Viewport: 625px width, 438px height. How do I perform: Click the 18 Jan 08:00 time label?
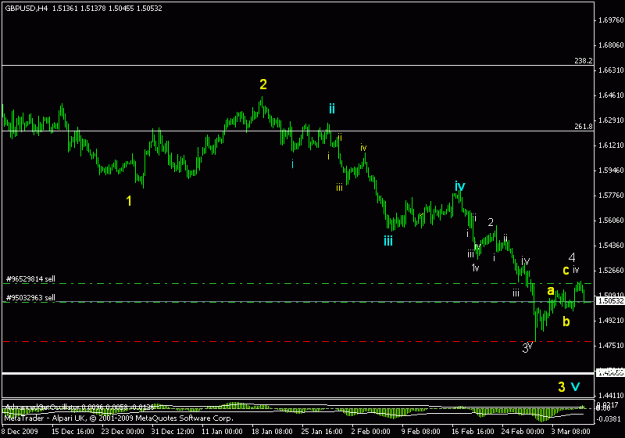[272, 432]
